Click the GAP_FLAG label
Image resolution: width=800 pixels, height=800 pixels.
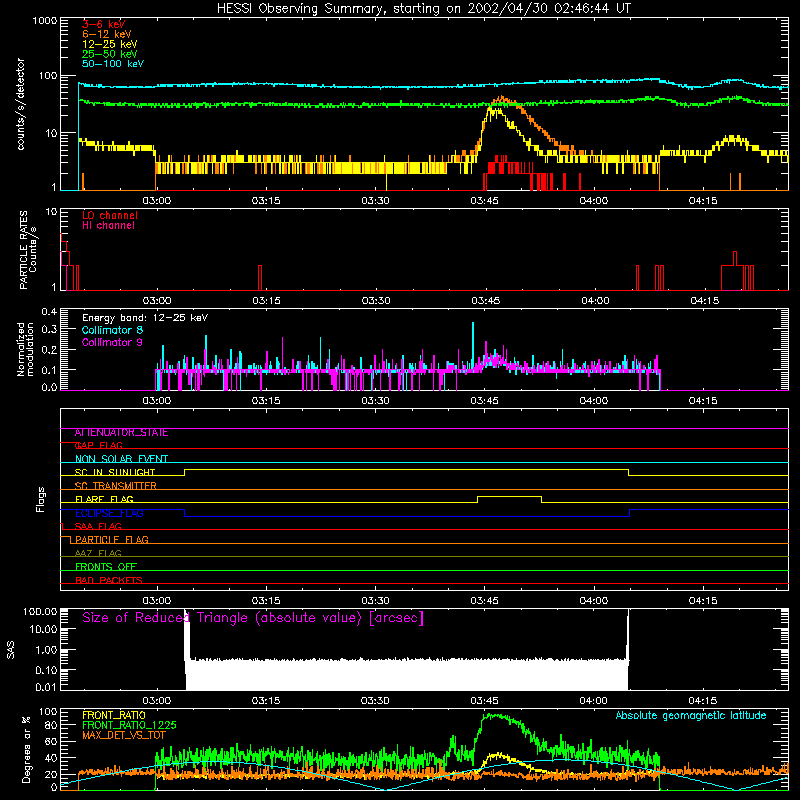coord(99,445)
